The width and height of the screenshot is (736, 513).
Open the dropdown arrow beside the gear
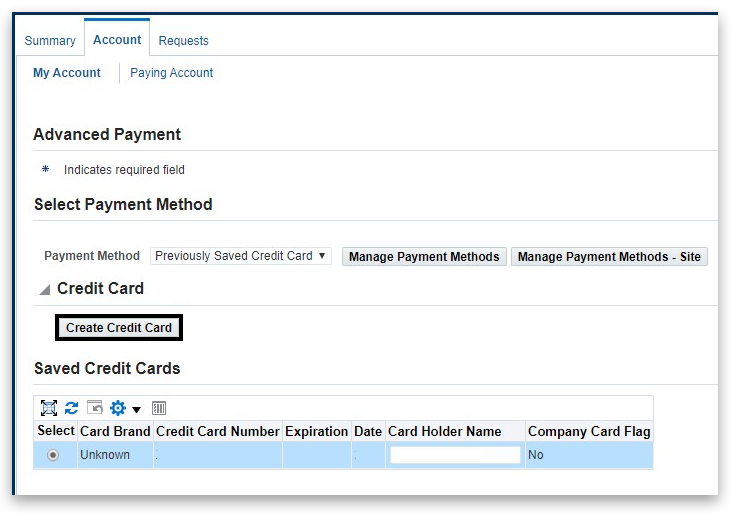(x=136, y=409)
